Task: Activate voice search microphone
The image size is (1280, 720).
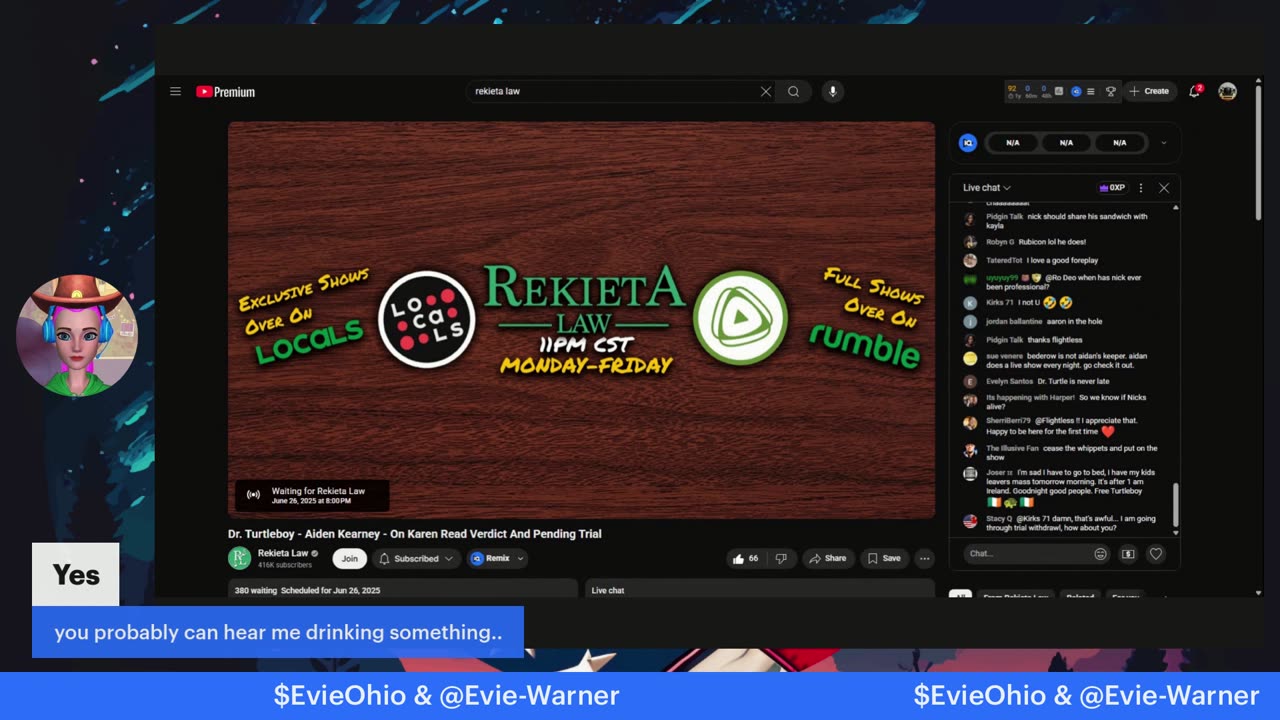Action: pos(832,91)
